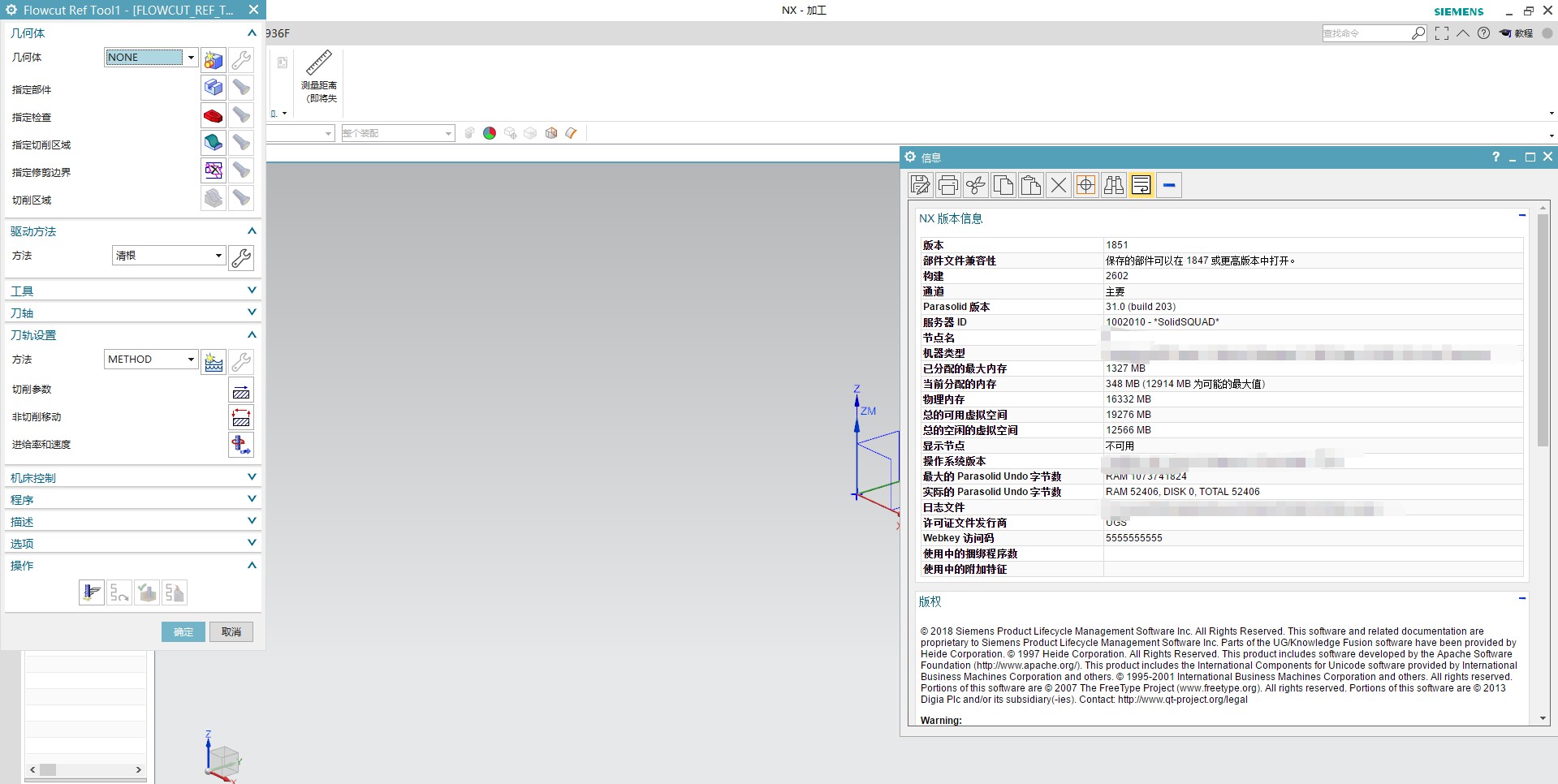Click the new method icon beside METHOD dropdown

point(214,362)
